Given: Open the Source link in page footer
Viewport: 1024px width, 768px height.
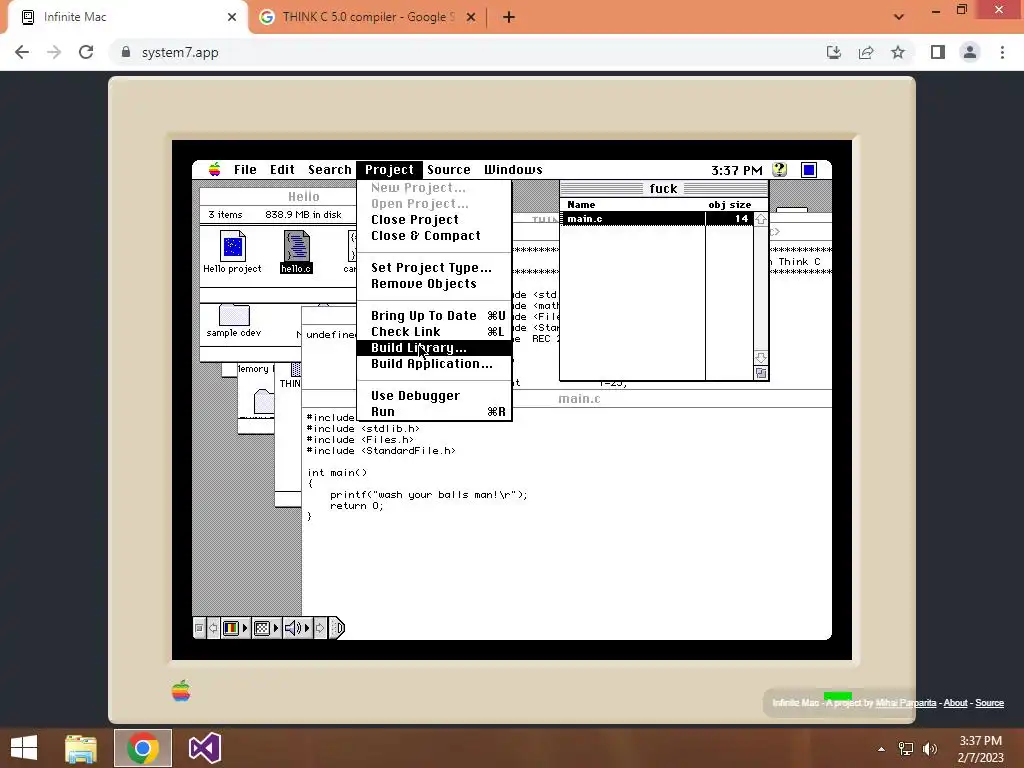Looking at the screenshot, I should tap(989, 703).
